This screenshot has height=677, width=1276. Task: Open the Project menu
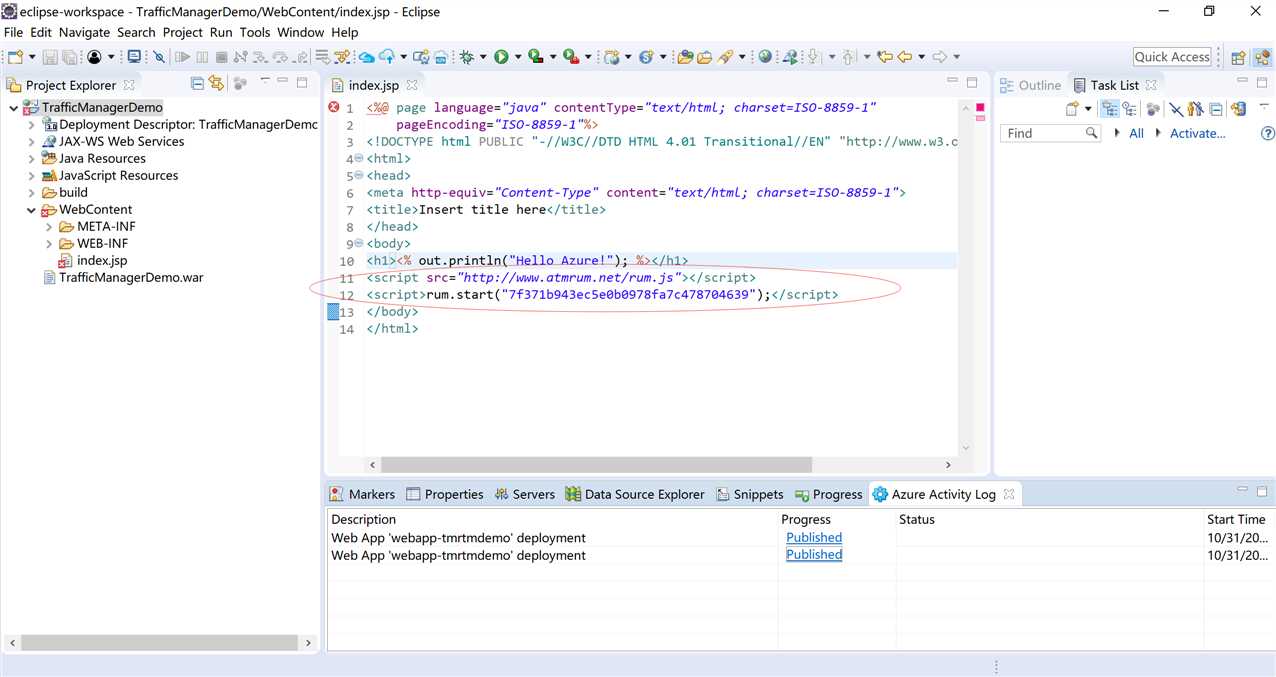183,32
